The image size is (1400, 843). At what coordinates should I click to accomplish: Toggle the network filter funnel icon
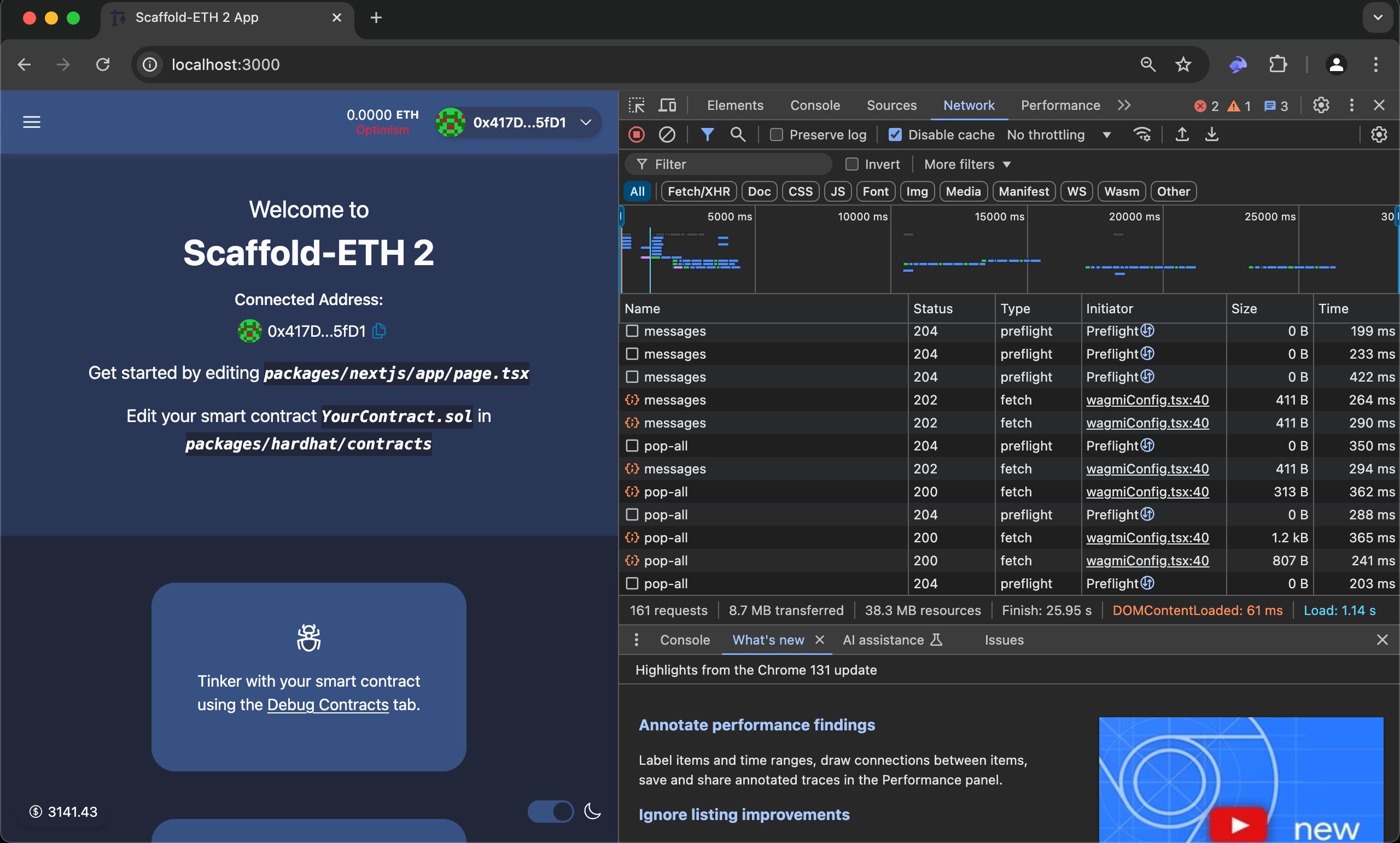pos(707,134)
